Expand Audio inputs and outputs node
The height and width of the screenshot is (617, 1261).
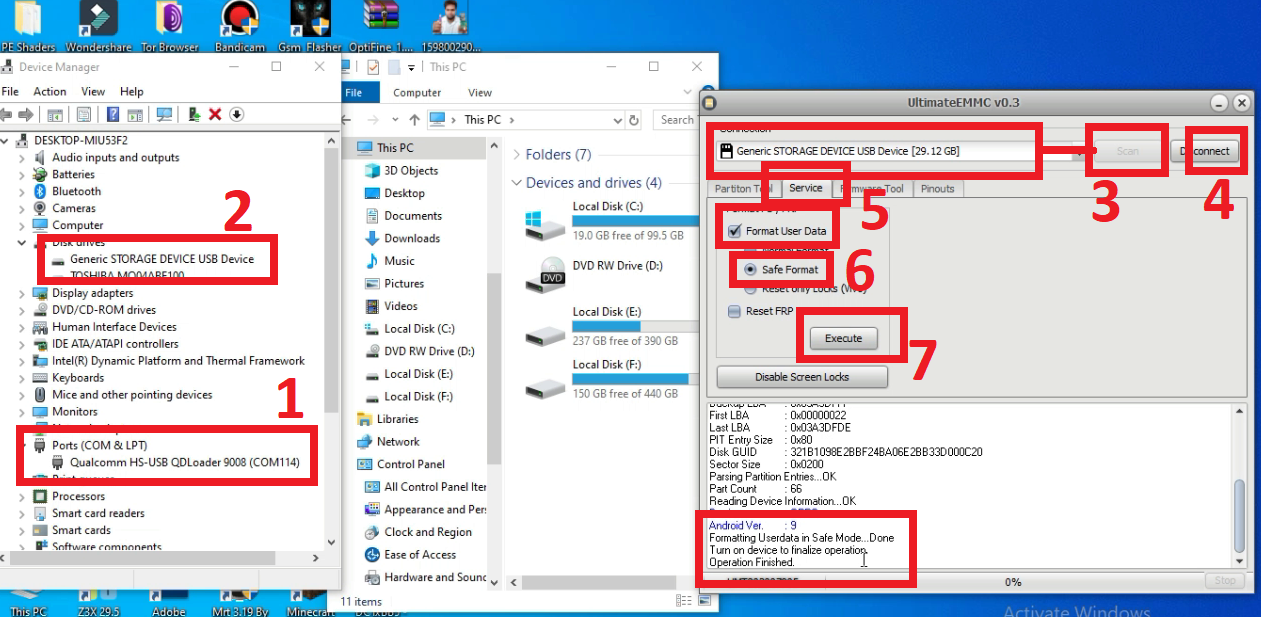[22, 158]
